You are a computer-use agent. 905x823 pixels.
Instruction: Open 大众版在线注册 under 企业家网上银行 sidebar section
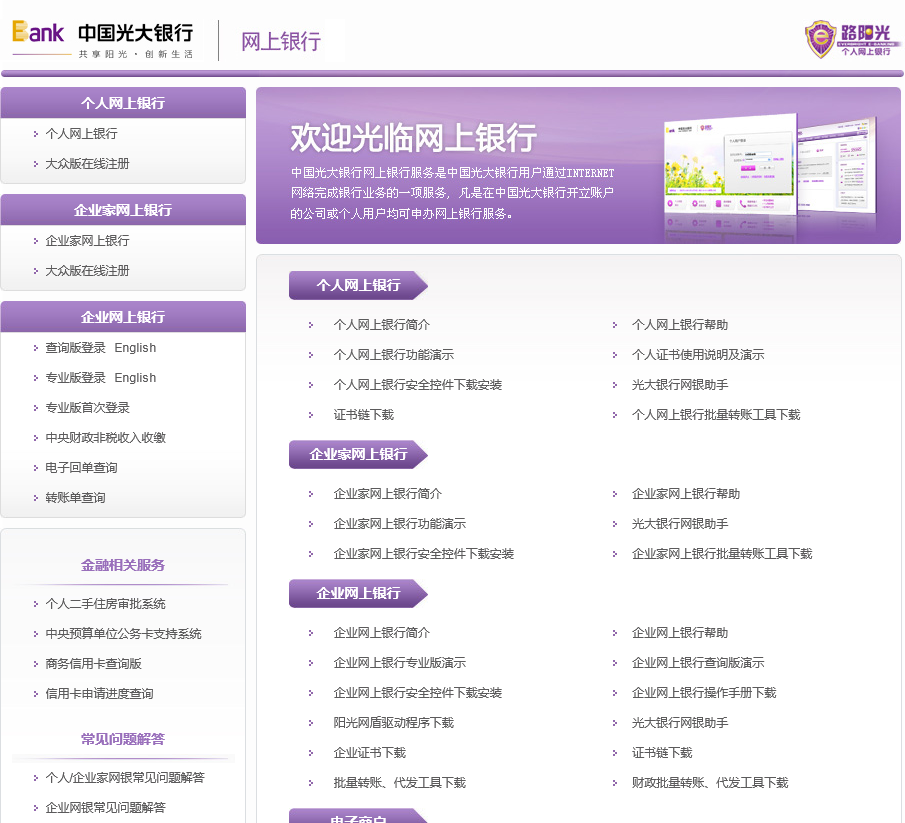[87, 271]
